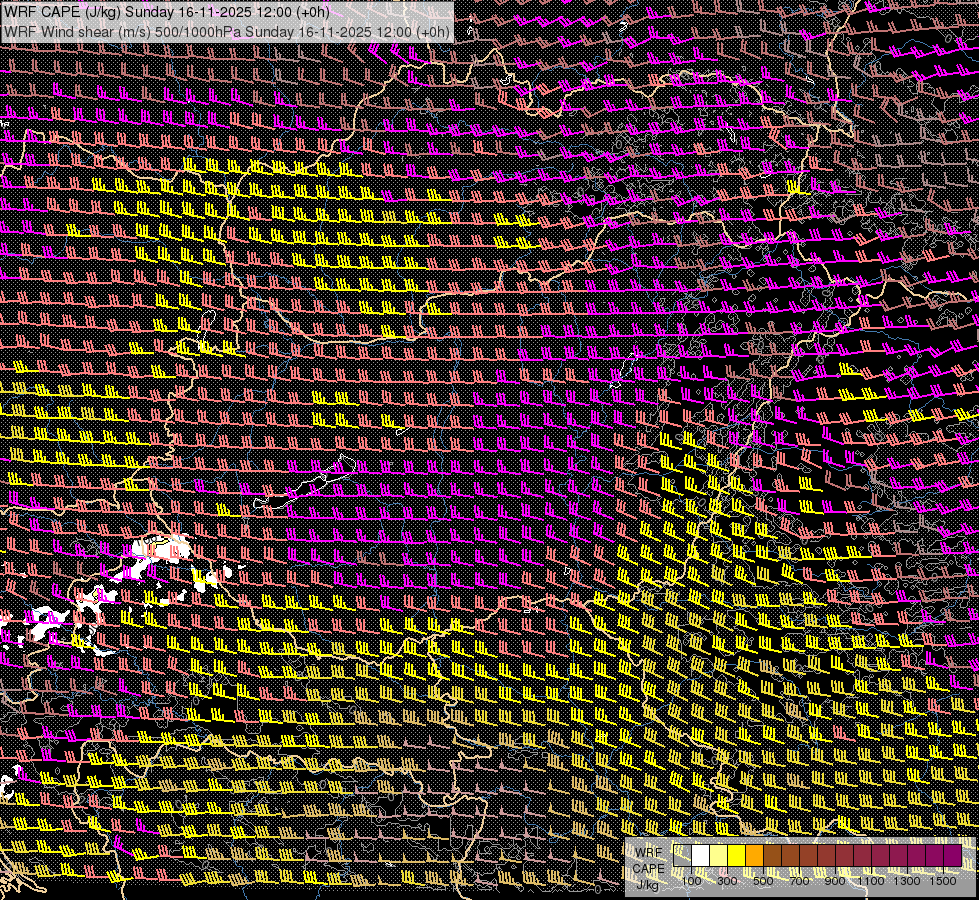Click the '1100' label on the CAPE legend
Image resolution: width=979 pixels, height=900 pixels.
(x=871, y=881)
